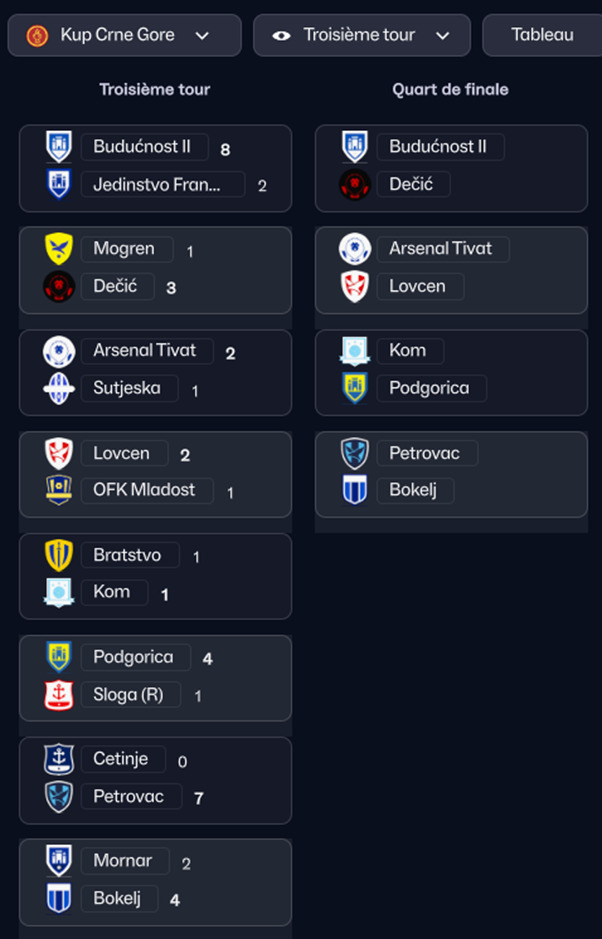
Task: Toggle the eye icon beside Troisième tour
Action: [281, 35]
